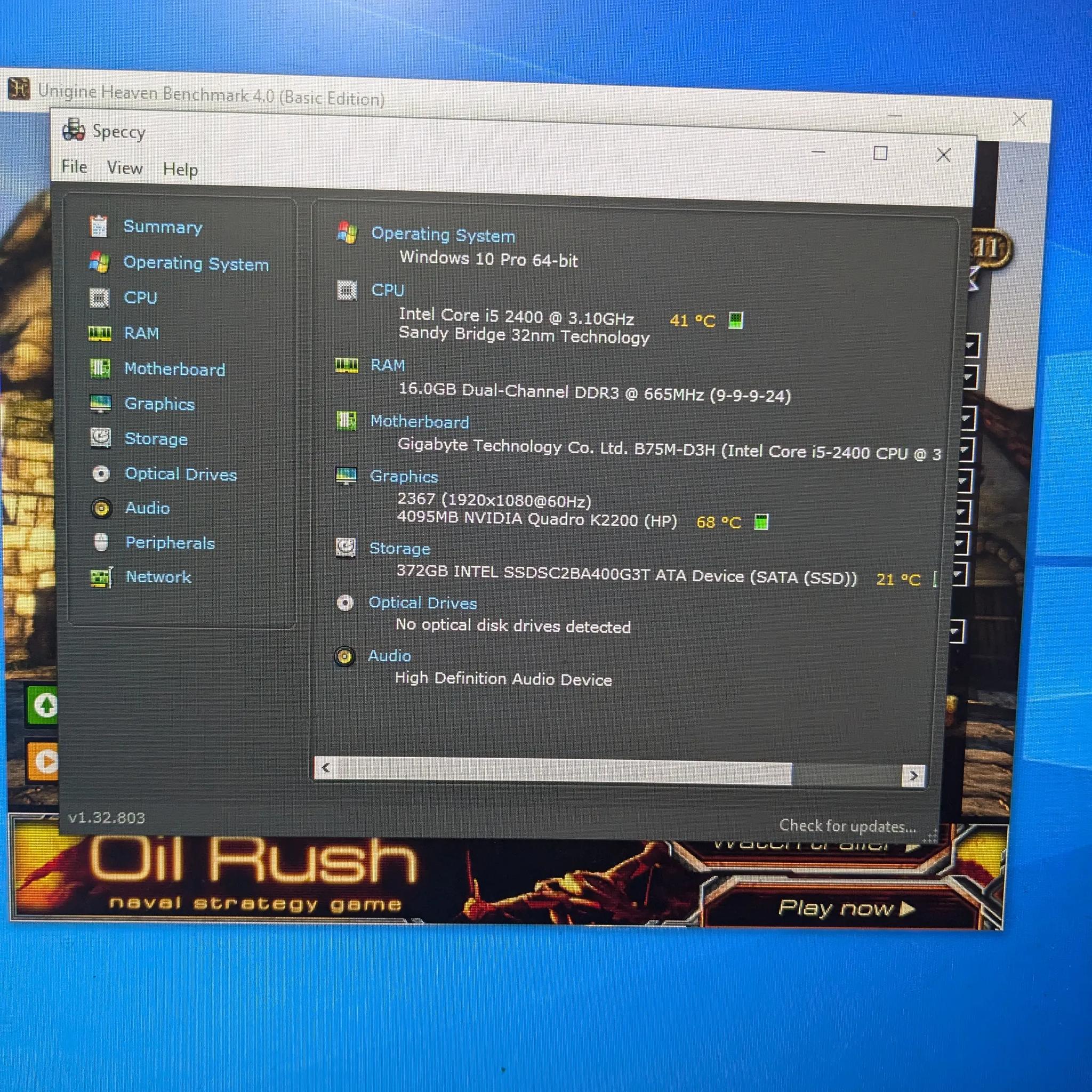This screenshot has width=1092, height=1092.
Task: Click the CPU heading link in summary panel
Action: [x=388, y=290]
